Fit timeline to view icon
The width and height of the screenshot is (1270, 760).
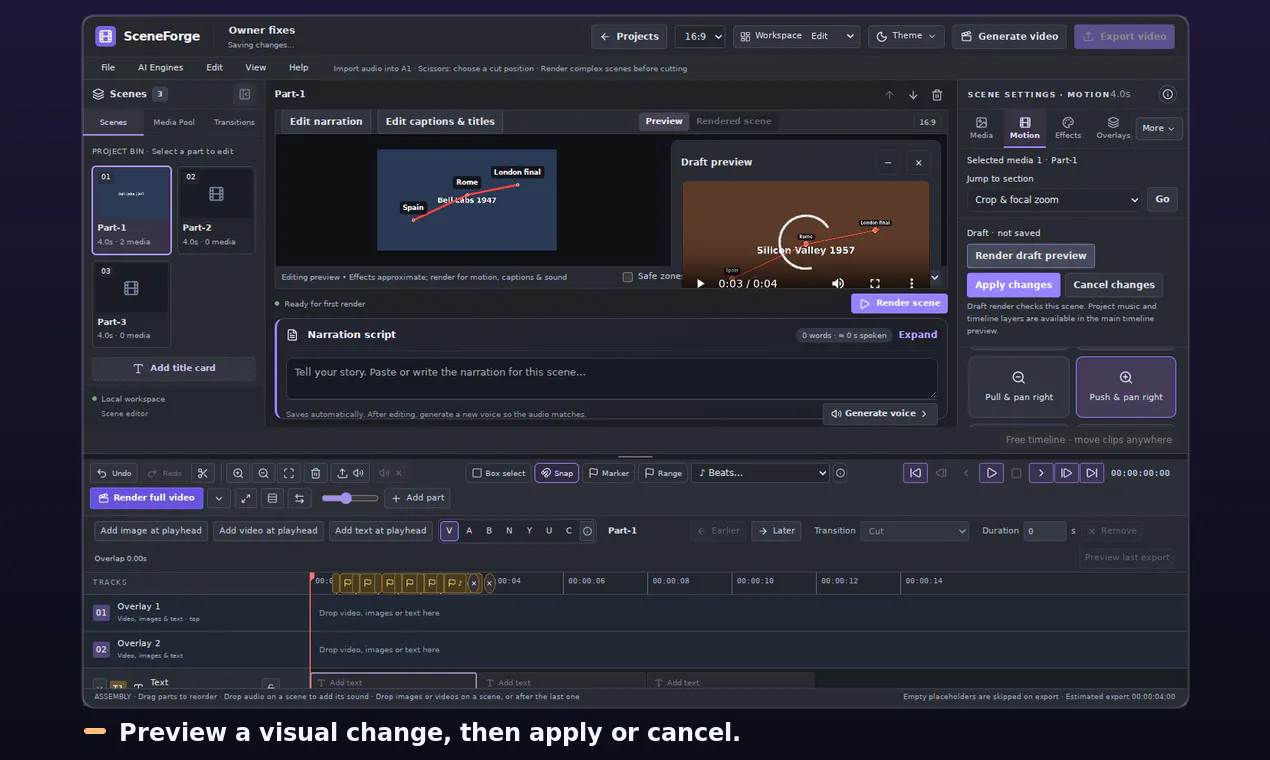289,473
